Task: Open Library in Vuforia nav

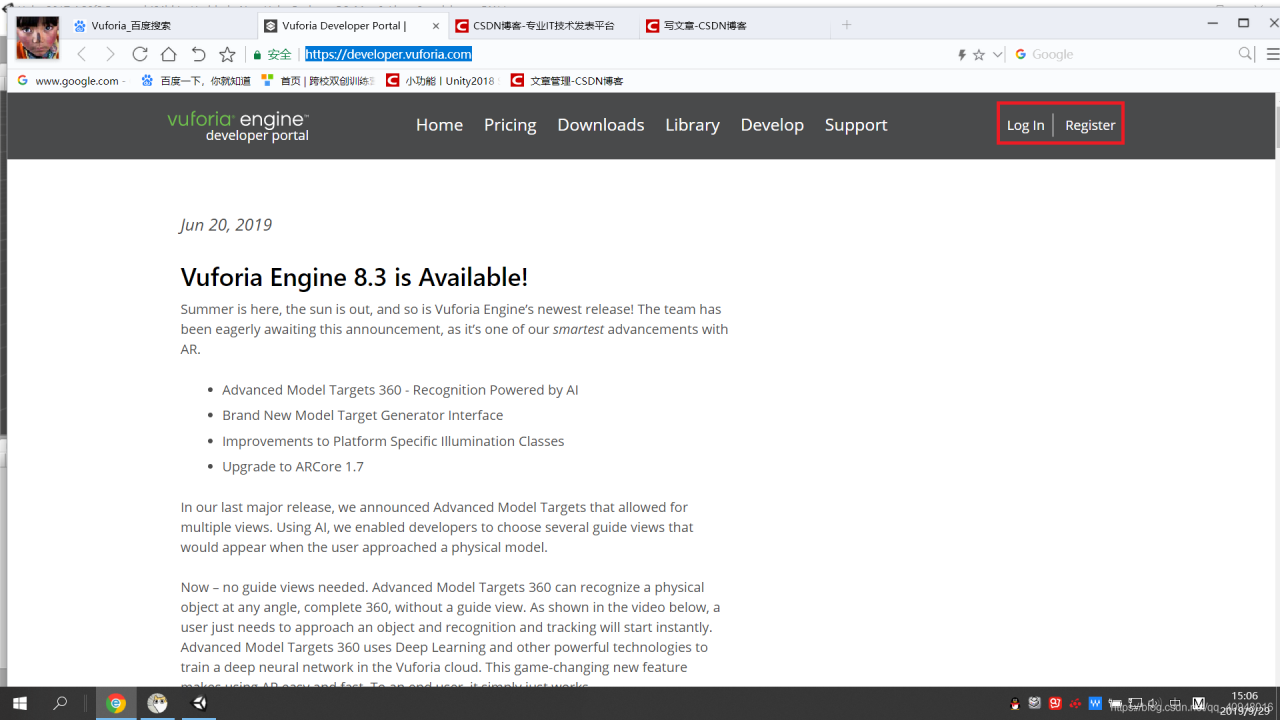Action: 692,125
